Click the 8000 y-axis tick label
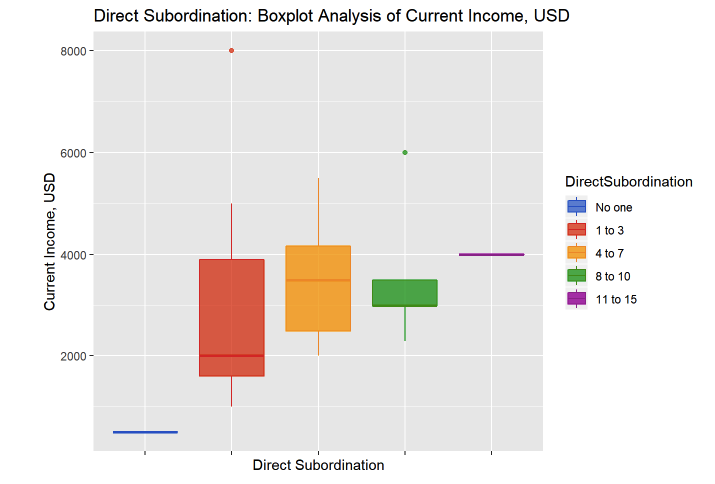715x484 pixels. (x=70, y=51)
